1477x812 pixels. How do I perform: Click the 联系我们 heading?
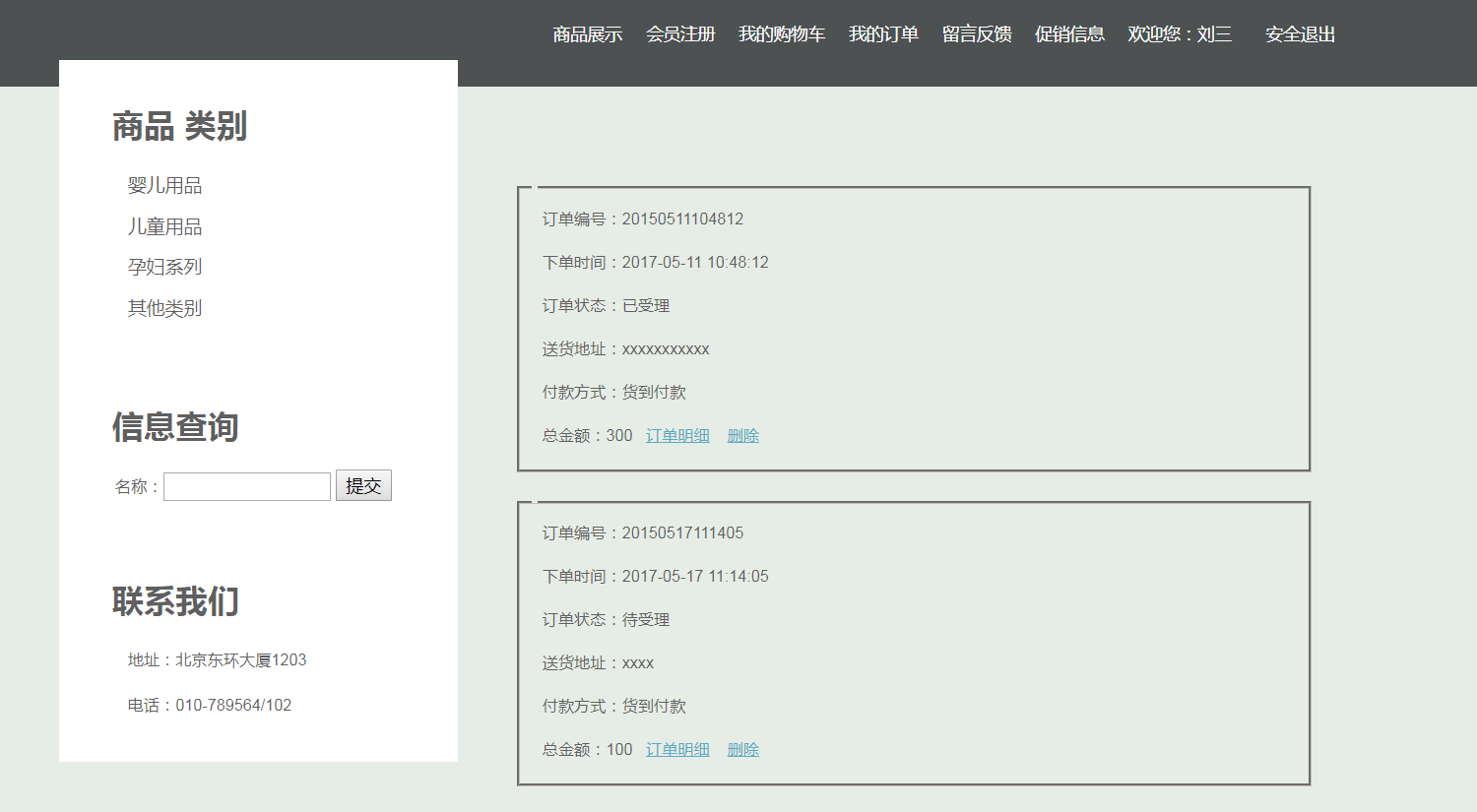tap(175, 601)
